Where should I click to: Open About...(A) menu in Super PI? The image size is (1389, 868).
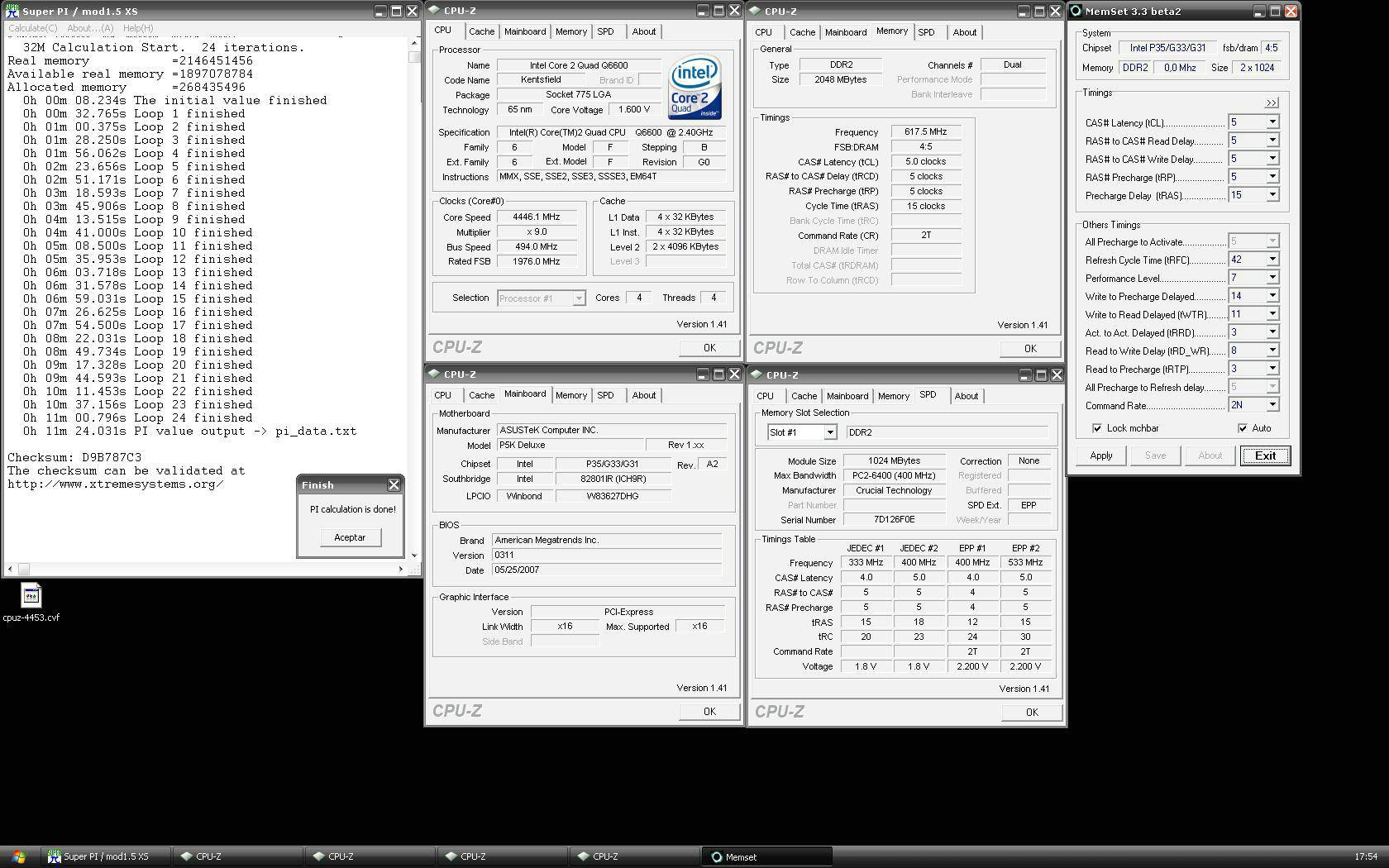pos(90,28)
